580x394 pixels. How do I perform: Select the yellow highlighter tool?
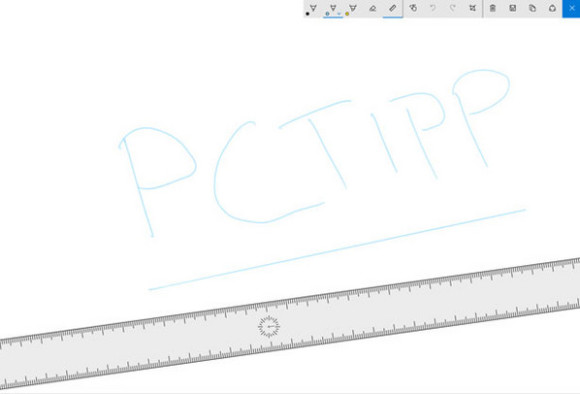click(x=353, y=8)
